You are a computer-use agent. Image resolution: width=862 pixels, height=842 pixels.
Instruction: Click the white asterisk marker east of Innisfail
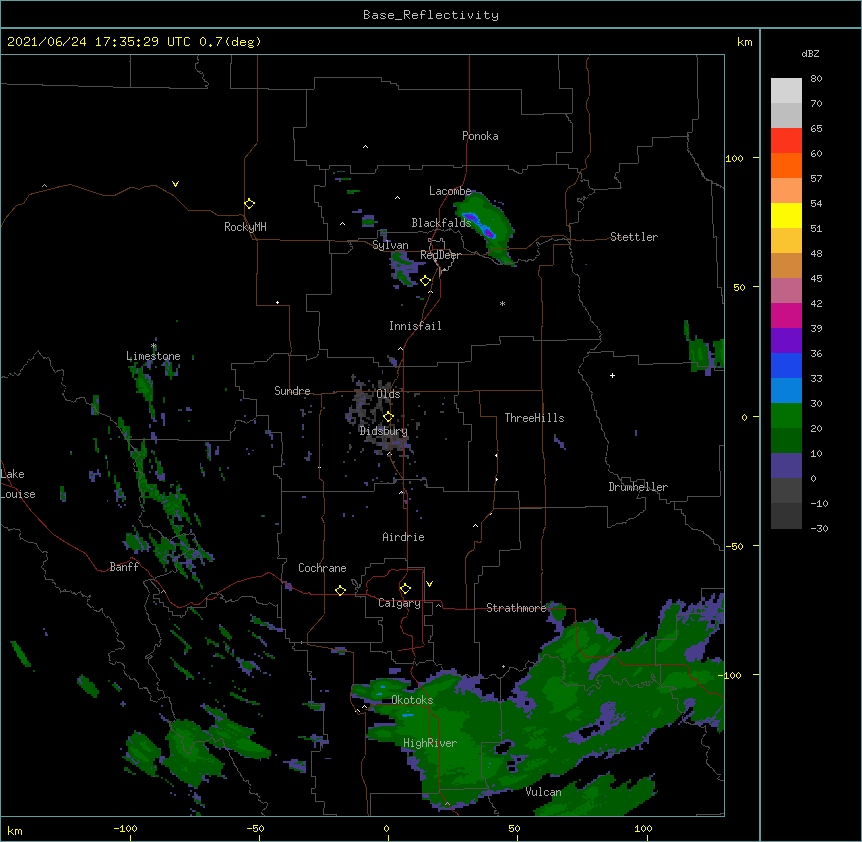pos(502,303)
